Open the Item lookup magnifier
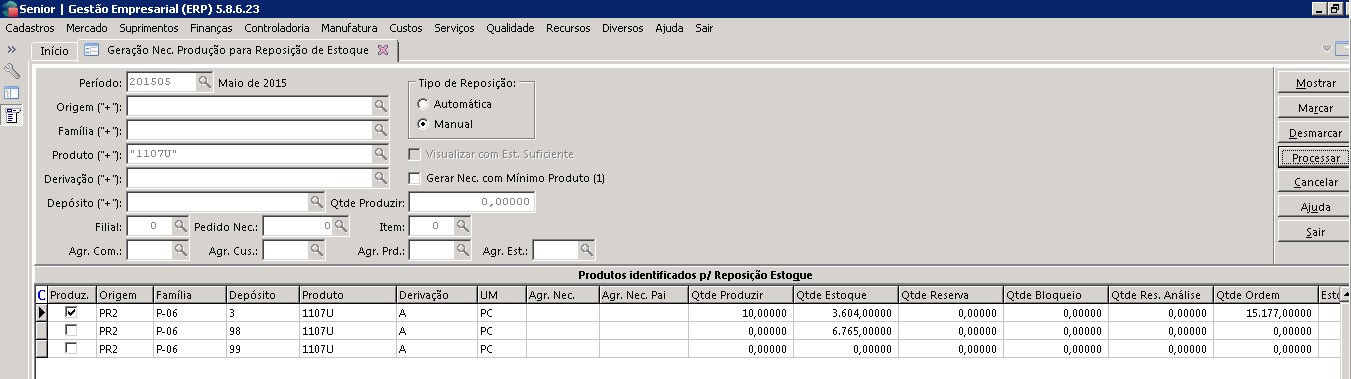This screenshot has height=379, width=1351. pyautogui.click(x=463, y=226)
